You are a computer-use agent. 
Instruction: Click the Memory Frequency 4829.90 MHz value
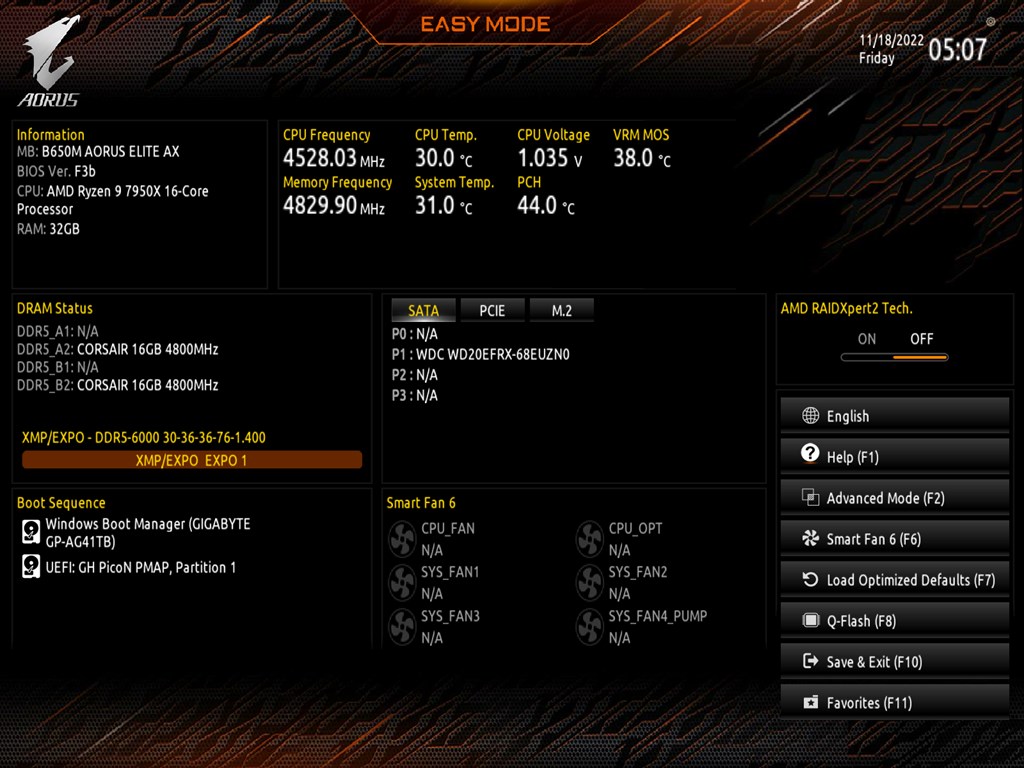tap(334, 206)
